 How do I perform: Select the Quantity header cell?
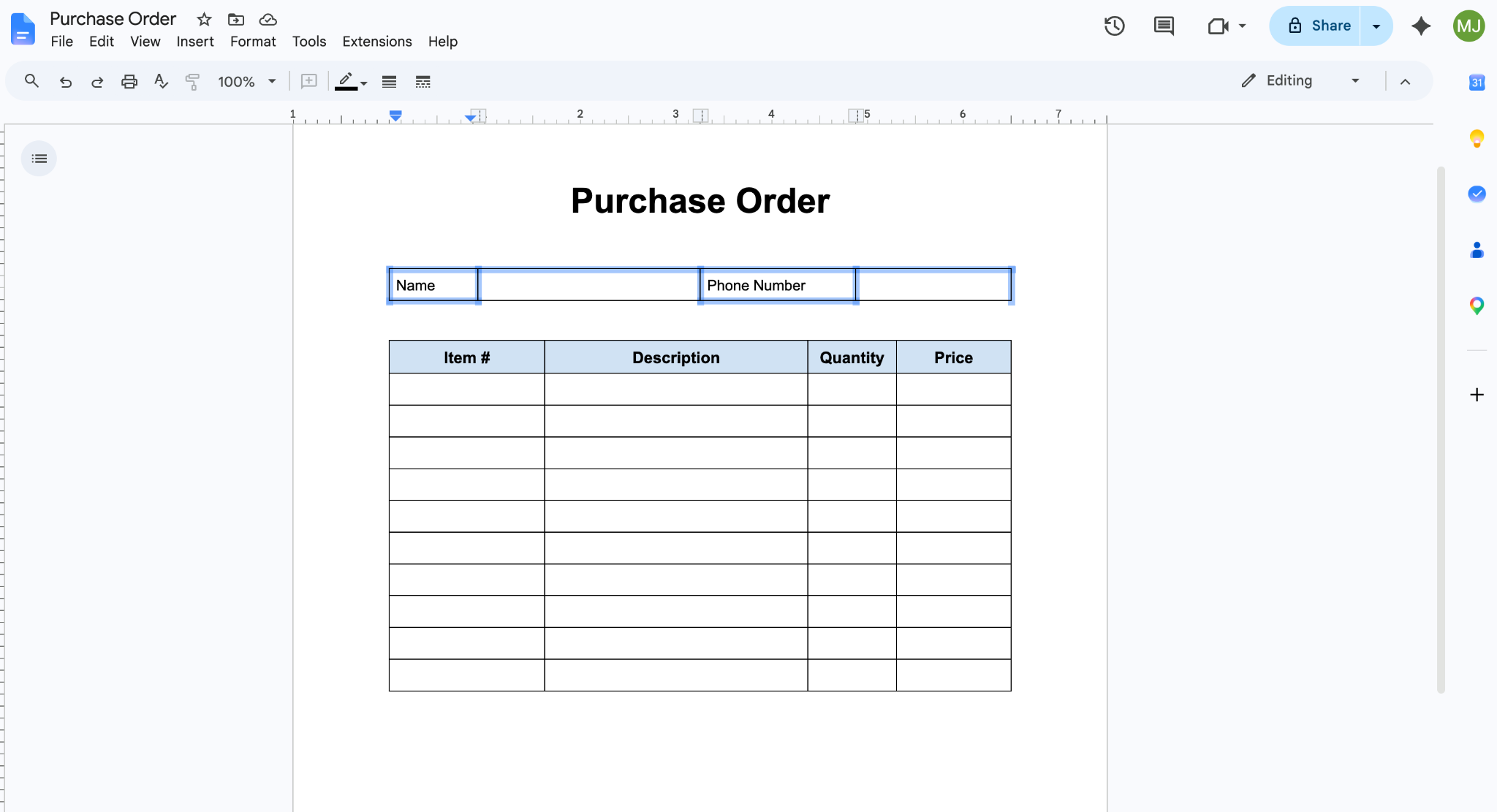point(852,357)
